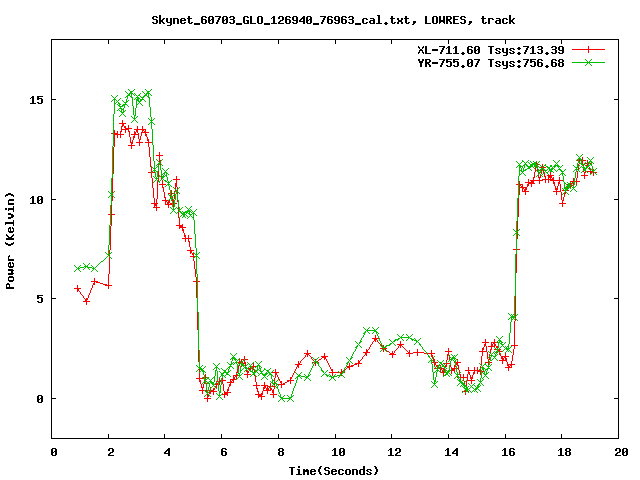Click the x-axis tick label 20
This screenshot has height=480, width=640.
(621, 452)
